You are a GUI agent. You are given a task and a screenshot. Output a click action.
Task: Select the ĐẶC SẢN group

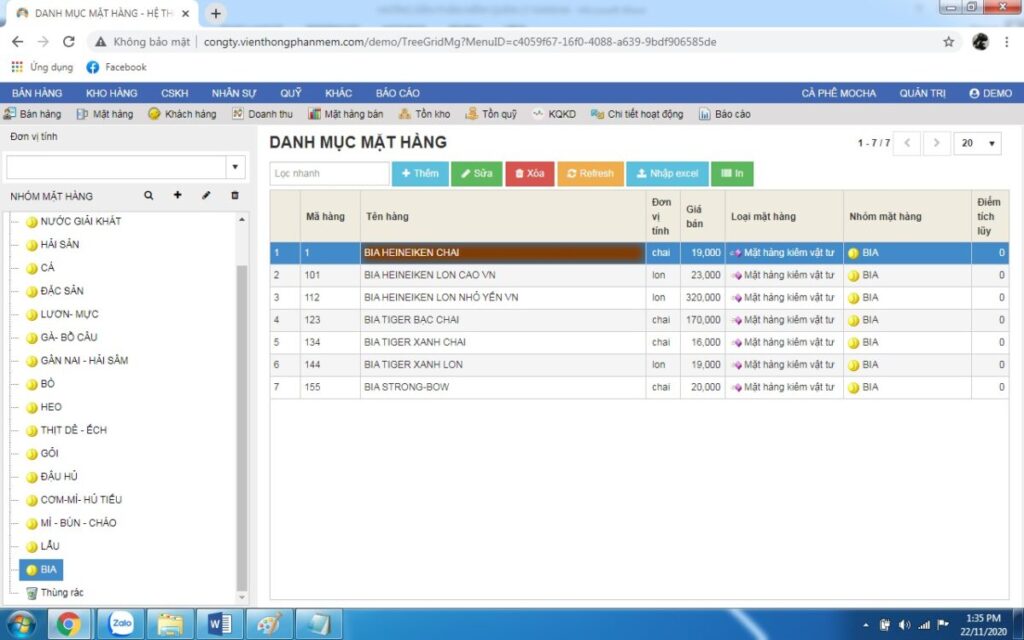62,291
